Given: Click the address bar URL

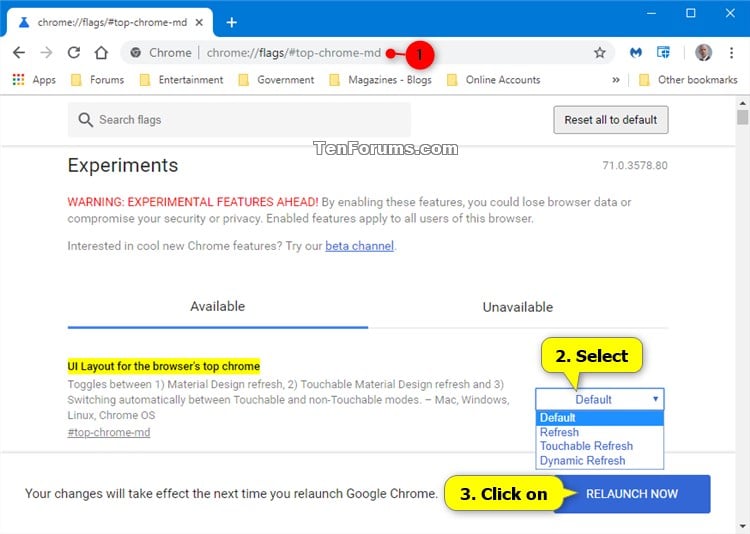Looking at the screenshot, I should click(294, 53).
